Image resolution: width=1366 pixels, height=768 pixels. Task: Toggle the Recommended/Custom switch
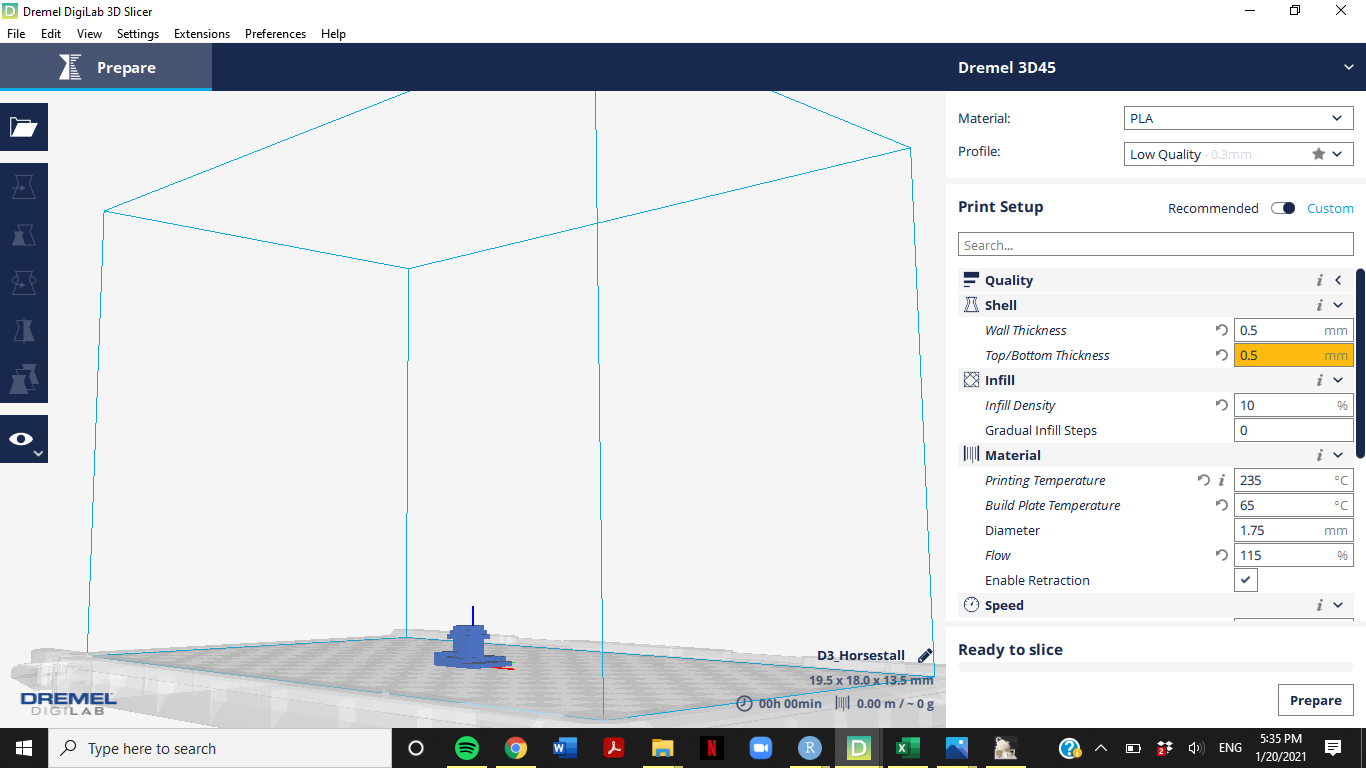1283,208
